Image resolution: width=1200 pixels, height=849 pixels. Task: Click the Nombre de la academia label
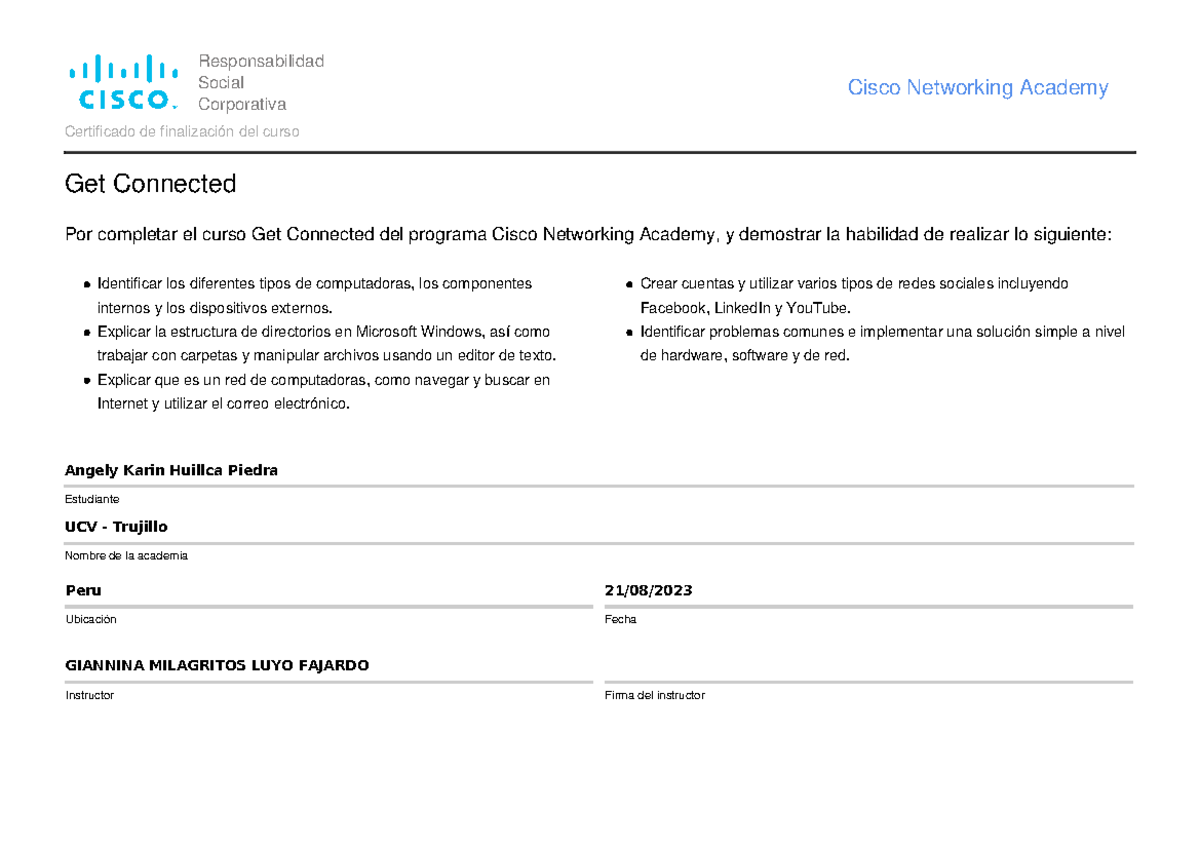pyautogui.click(x=126, y=555)
